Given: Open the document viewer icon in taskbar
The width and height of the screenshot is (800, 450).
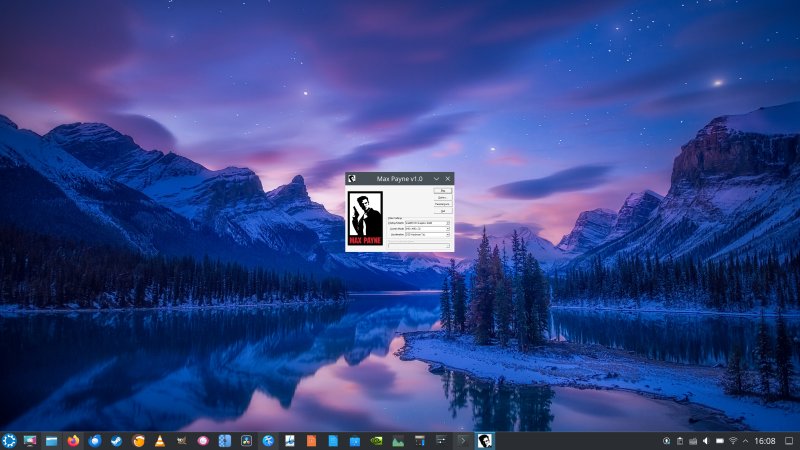Looking at the screenshot, I should pyautogui.click(x=290, y=441).
